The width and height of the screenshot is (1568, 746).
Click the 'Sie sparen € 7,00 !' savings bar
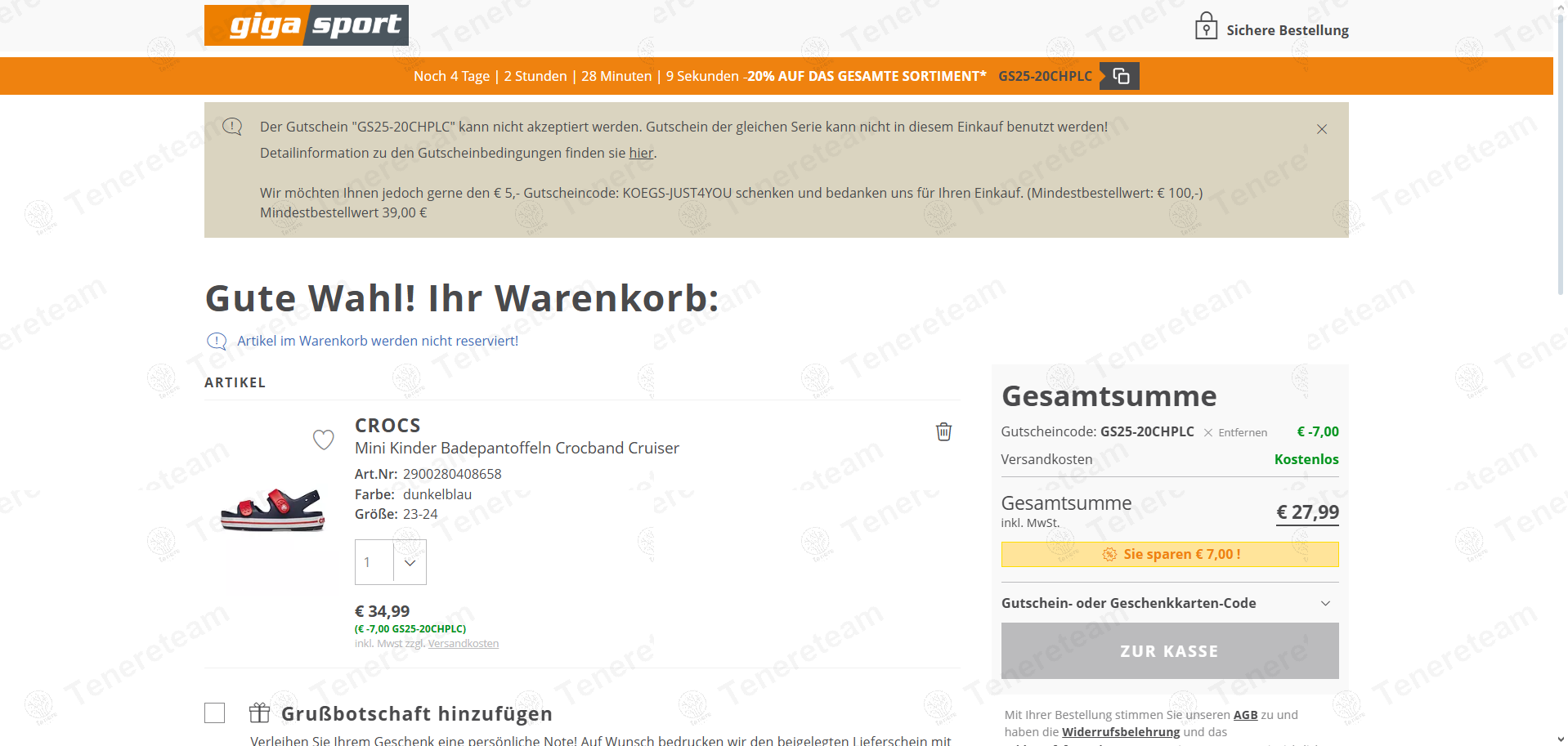pyautogui.click(x=1170, y=554)
